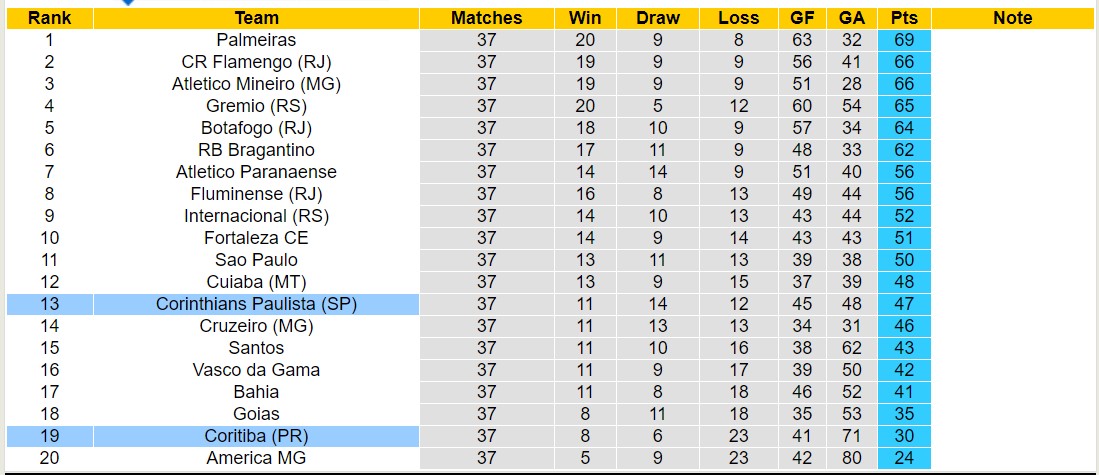
Task: Click America MG's 24 points cell
Action: [x=905, y=458]
